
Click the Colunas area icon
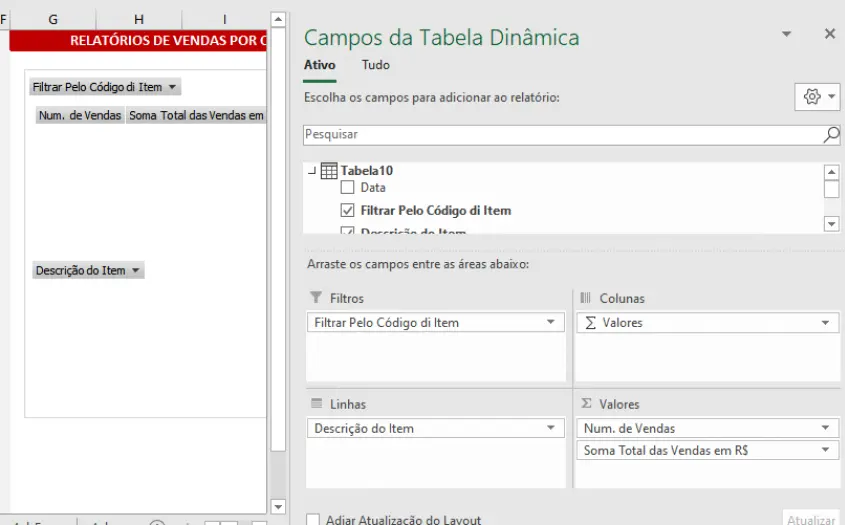coord(585,298)
